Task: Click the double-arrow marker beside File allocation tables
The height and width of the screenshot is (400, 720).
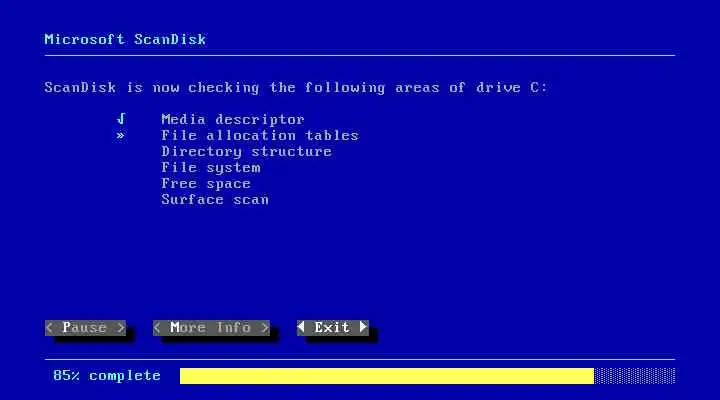Action: point(120,135)
